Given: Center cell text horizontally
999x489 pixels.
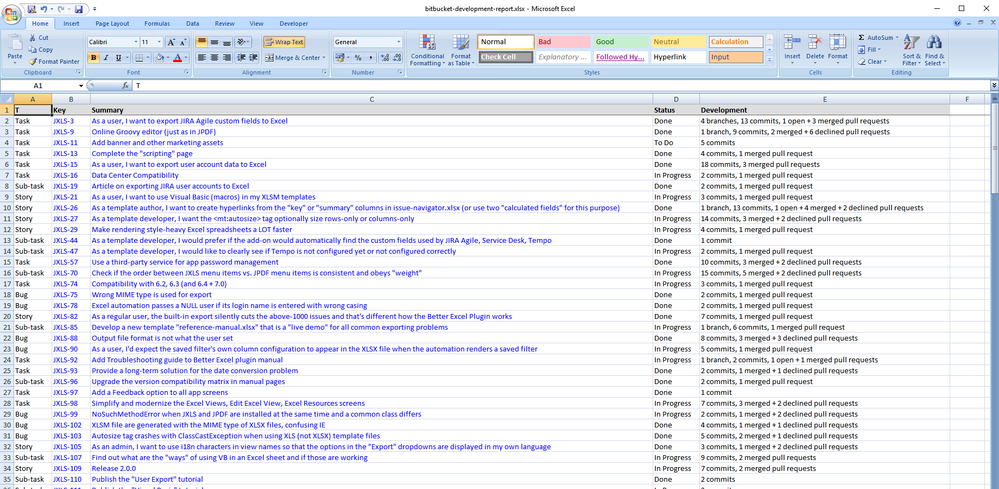Looking at the screenshot, I should click(x=214, y=57).
